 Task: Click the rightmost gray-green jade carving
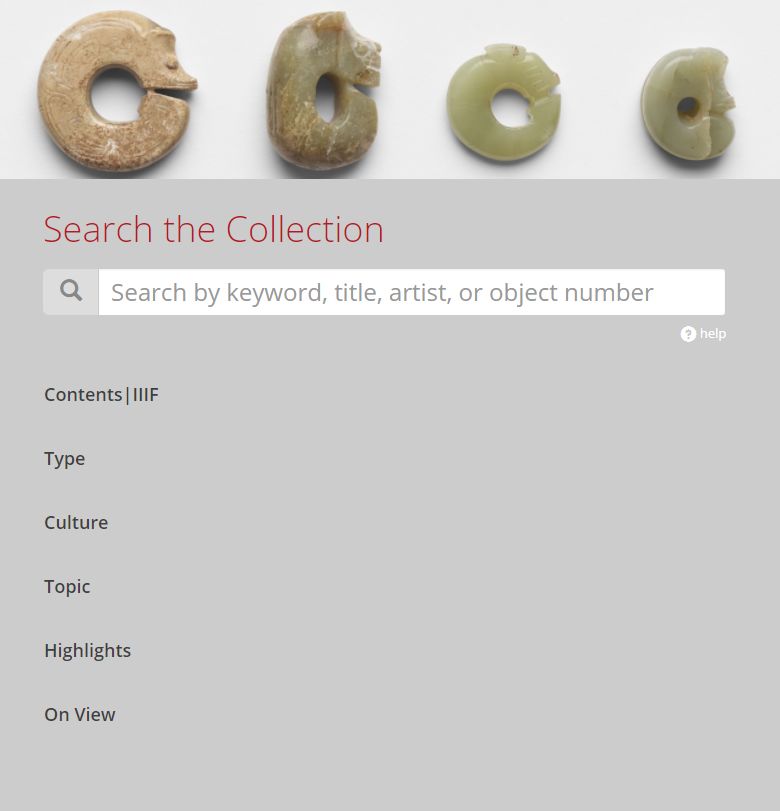(x=688, y=103)
